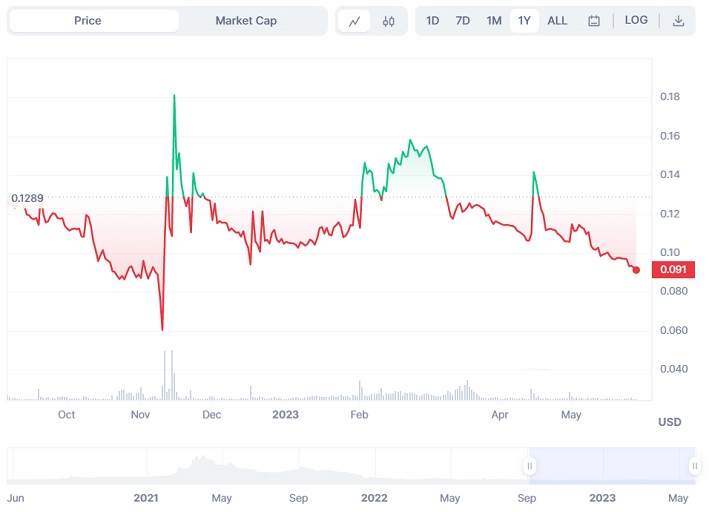Grab the right range slider handle

click(x=695, y=466)
